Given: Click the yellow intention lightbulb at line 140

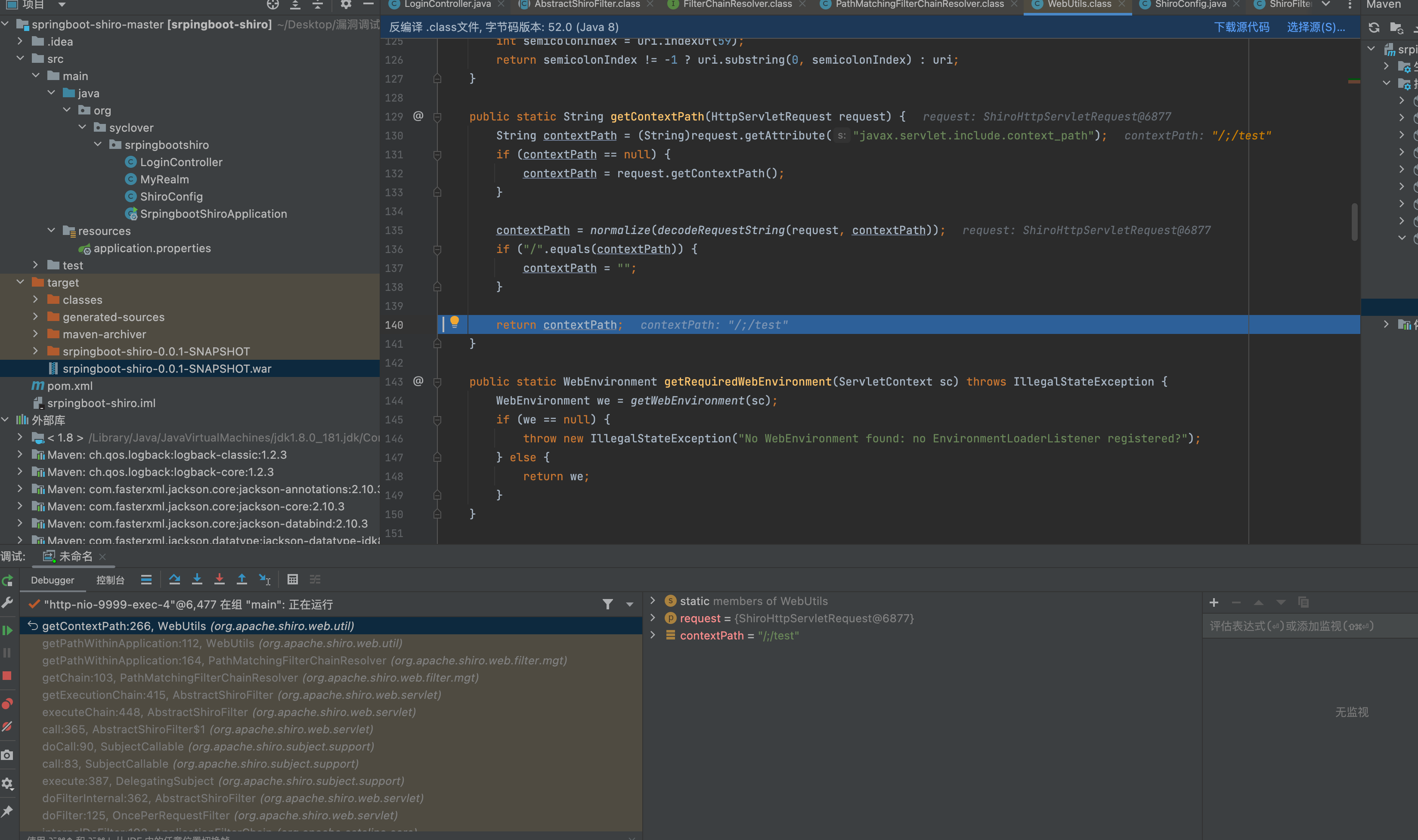Looking at the screenshot, I should coord(454,323).
